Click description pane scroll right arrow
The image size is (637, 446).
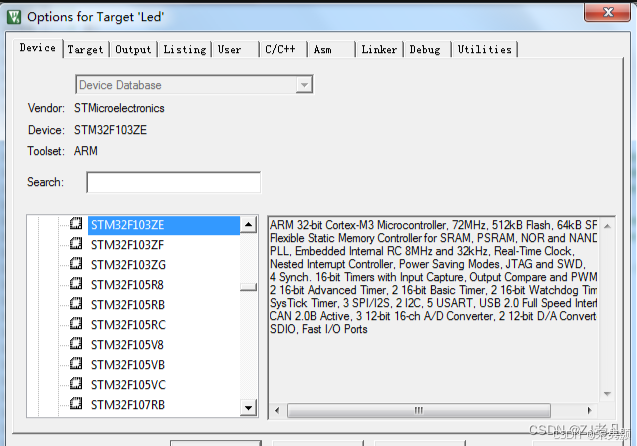[x=589, y=410]
